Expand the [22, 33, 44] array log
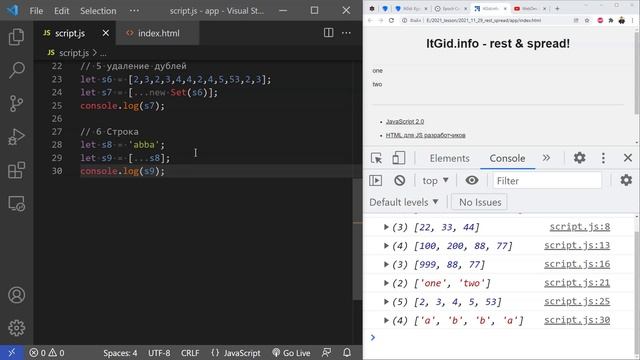The height and width of the screenshot is (360, 640). click(x=386, y=227)
